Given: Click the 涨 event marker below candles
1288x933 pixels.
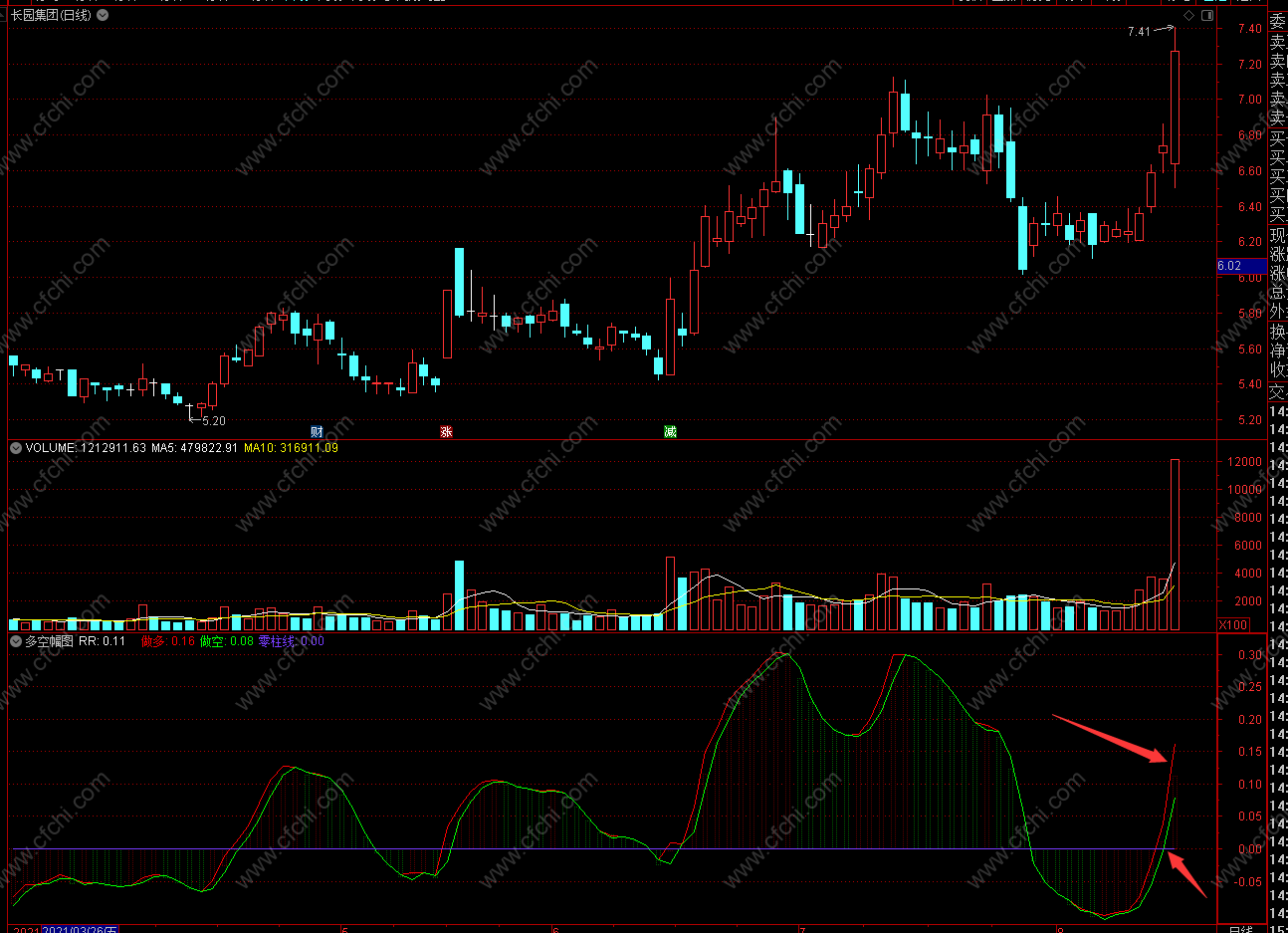Looking at the screenshot, I should (446, 431).
